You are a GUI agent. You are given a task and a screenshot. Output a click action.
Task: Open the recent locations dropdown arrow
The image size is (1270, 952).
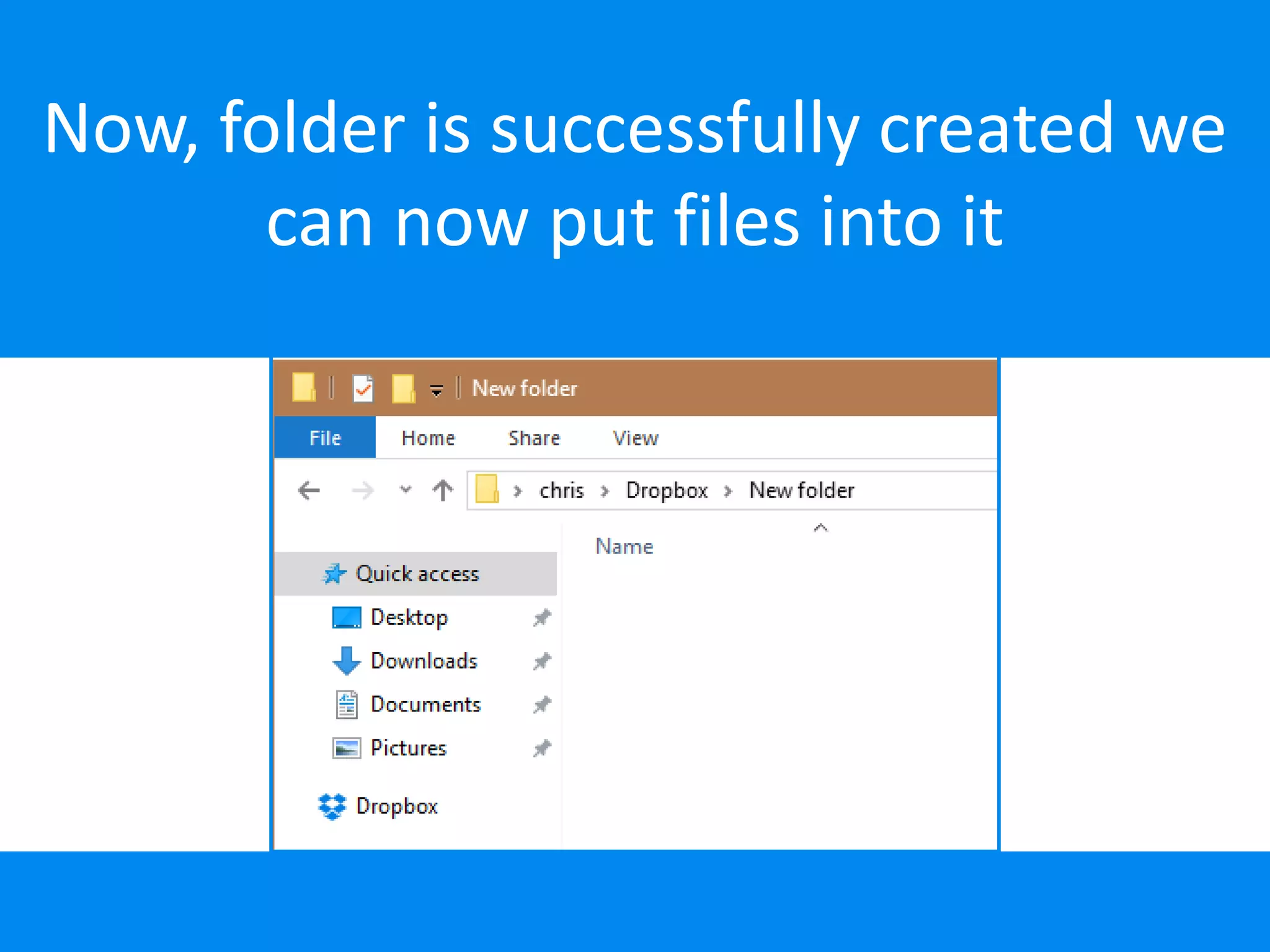[406, 490]
